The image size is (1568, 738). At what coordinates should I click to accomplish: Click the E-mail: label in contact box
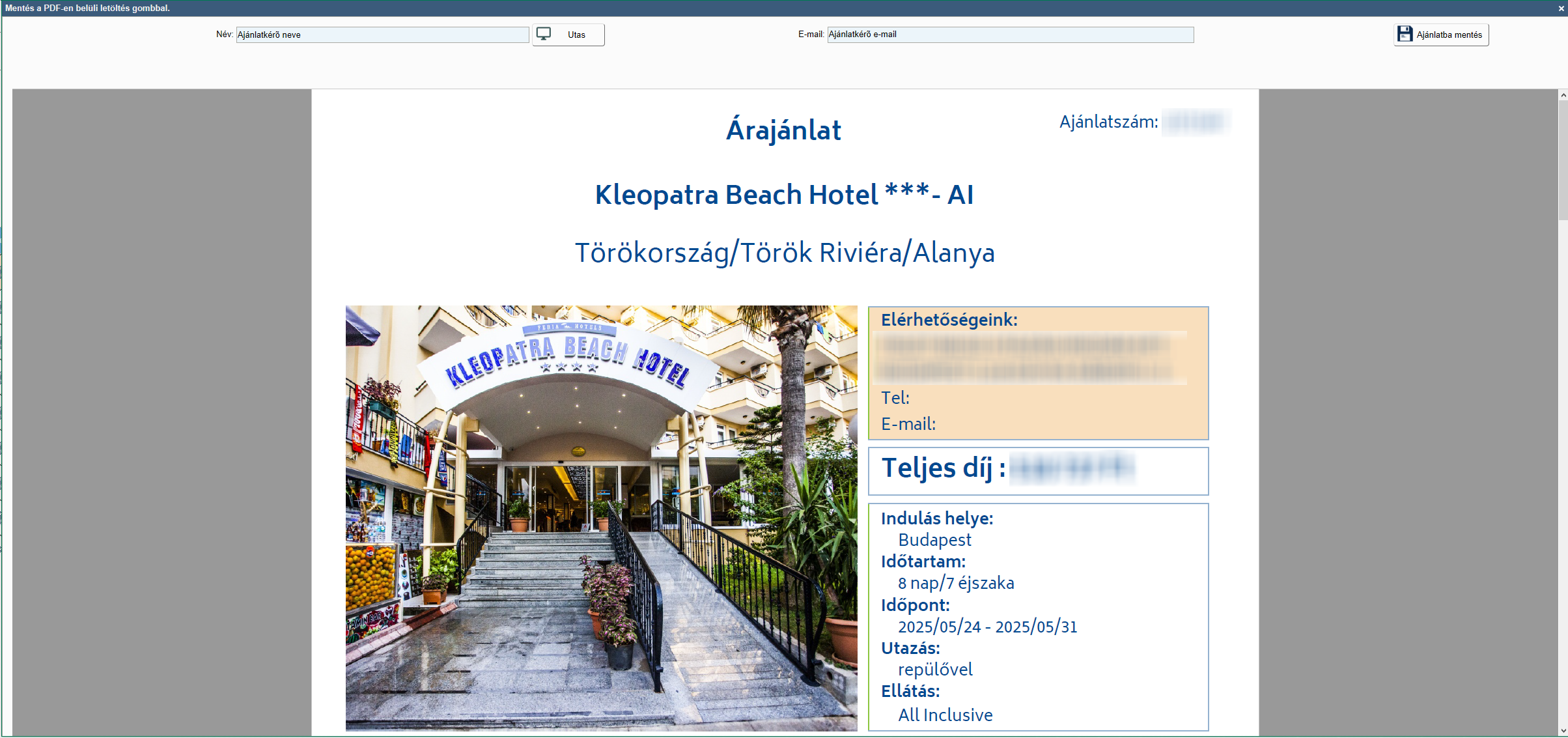[908, 424]
